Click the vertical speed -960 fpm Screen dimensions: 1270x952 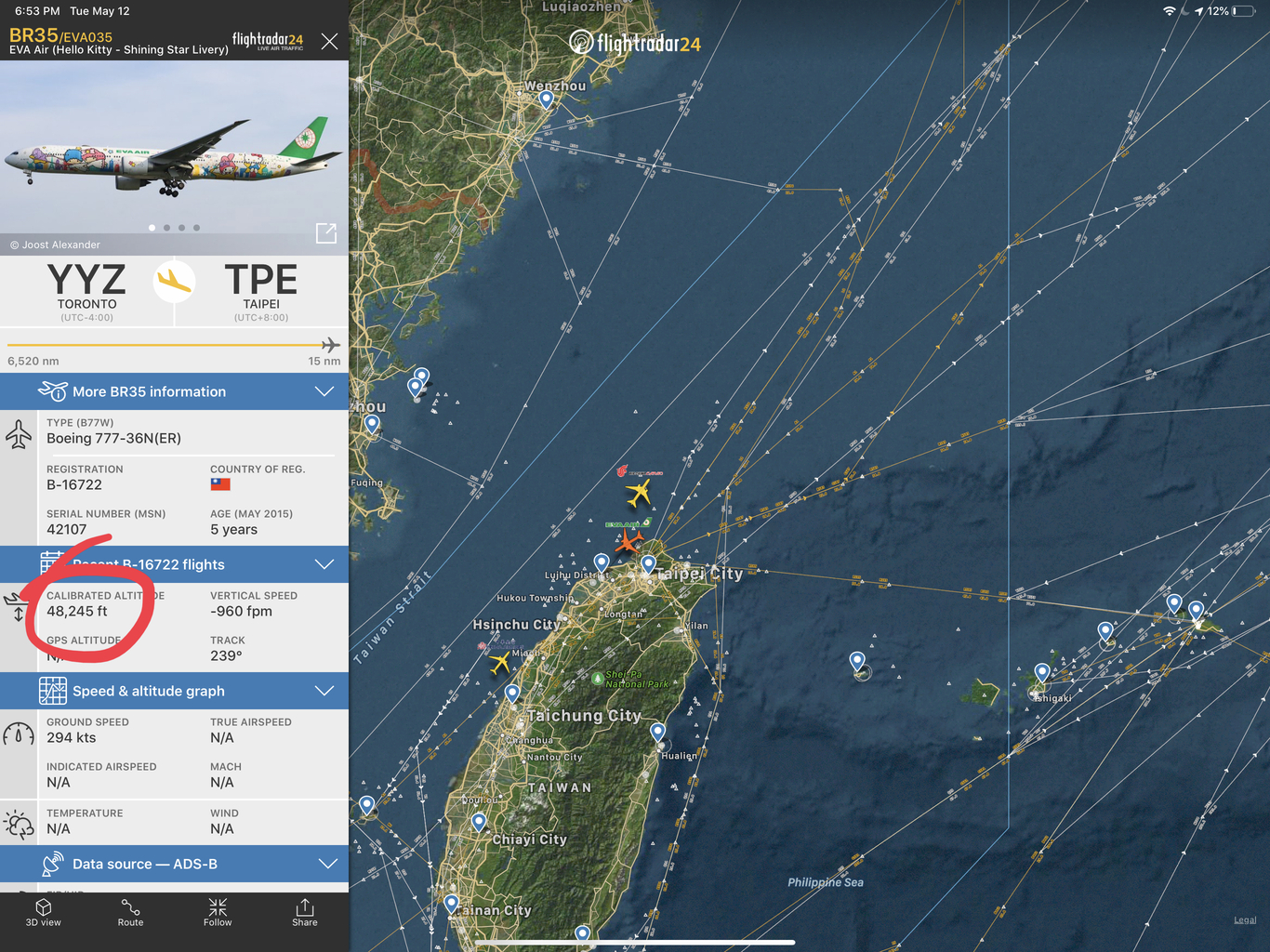pyautogui.click(x=241, y=612)
